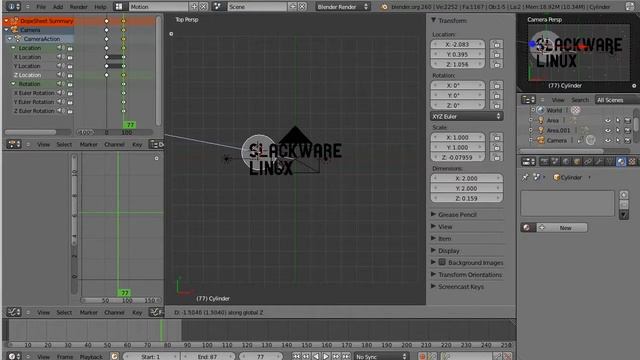Viewport: 640px width, 360px height.
Task: Enable the Background Images checkbox
Action: (442, 262)
